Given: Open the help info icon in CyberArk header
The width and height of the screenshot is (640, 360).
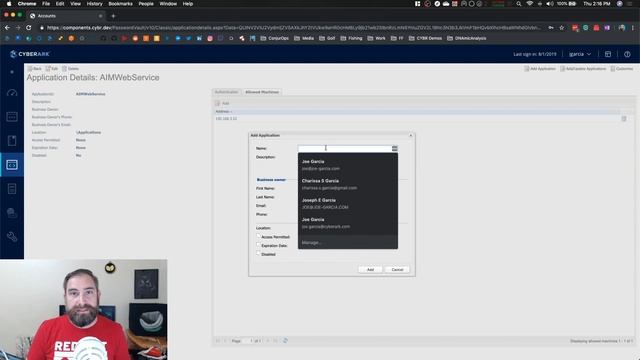Looking at the screenshot, I should [627, 54].
